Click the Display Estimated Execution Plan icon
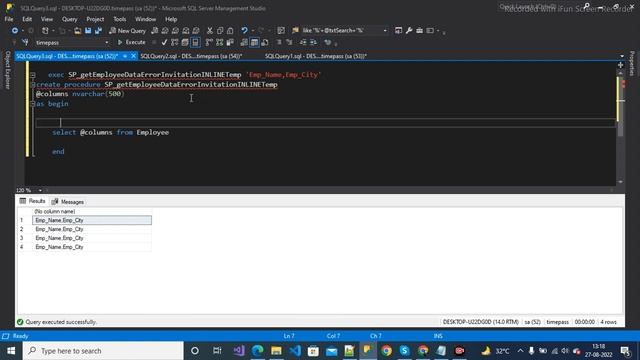The image size is (640, 360). pos(174,42)
